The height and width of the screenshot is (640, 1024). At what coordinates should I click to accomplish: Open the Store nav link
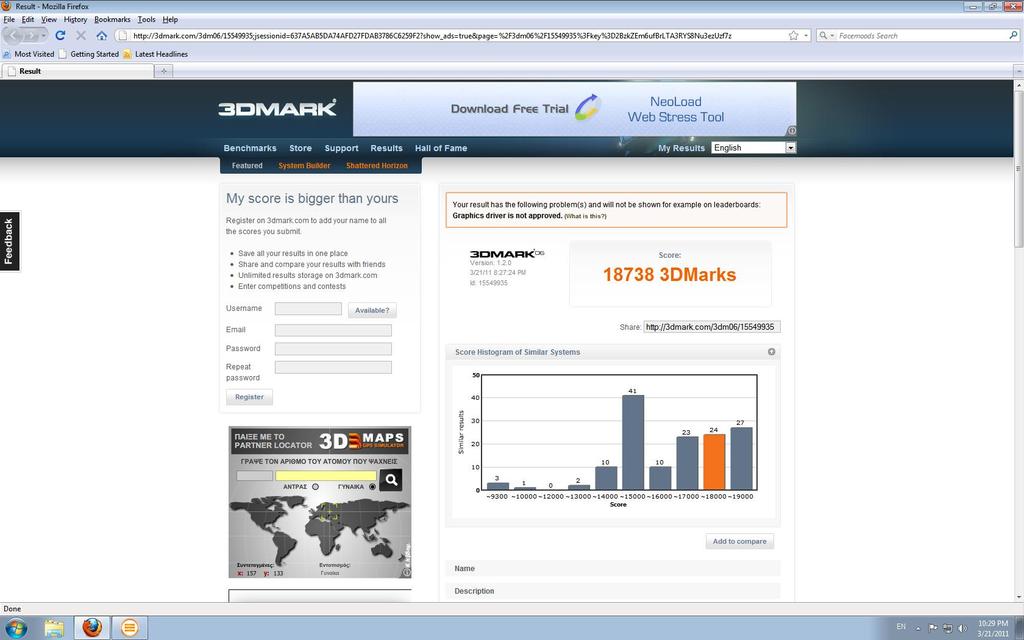(300, 148)
